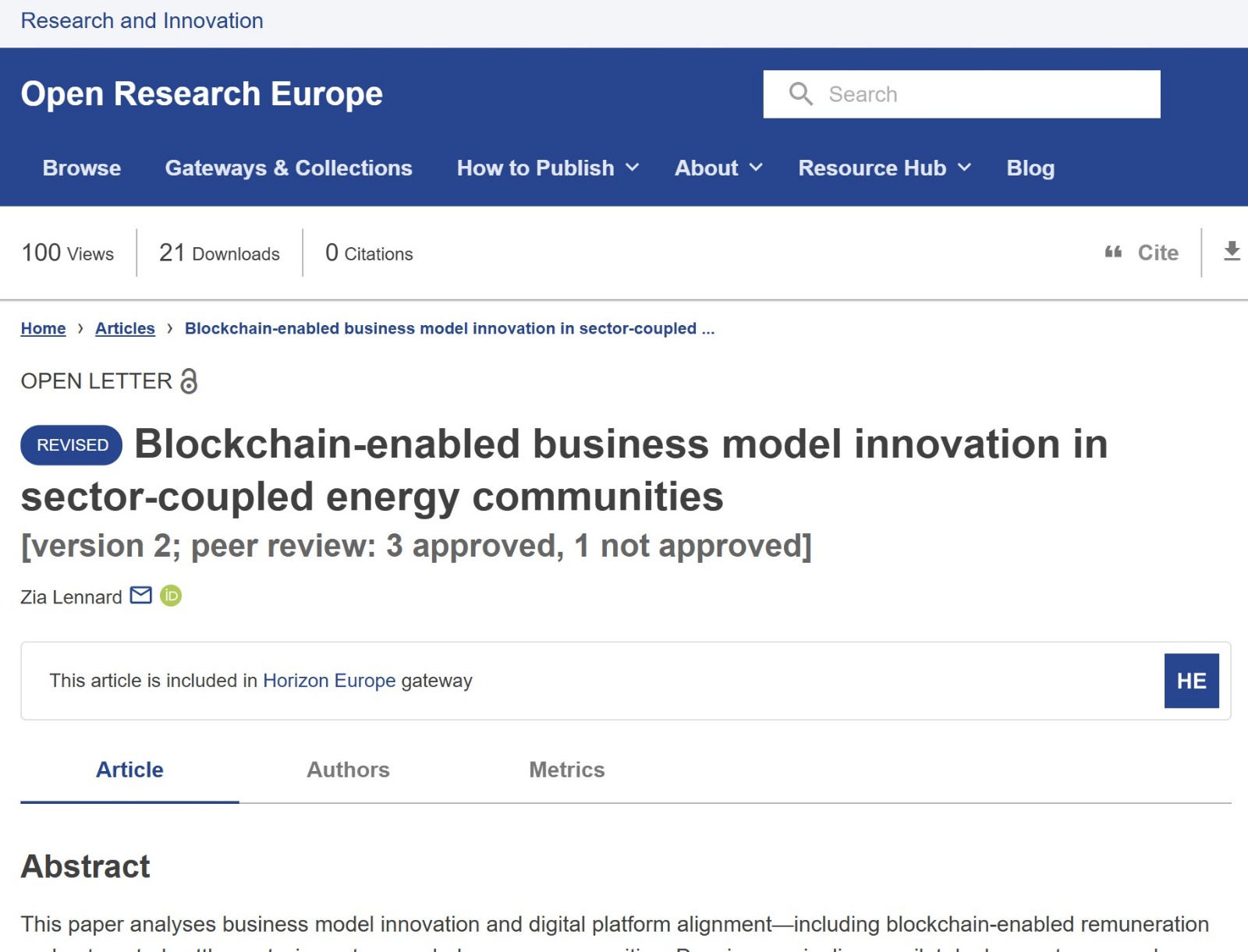Switch to the Authors tab

(x=348, y=770)
